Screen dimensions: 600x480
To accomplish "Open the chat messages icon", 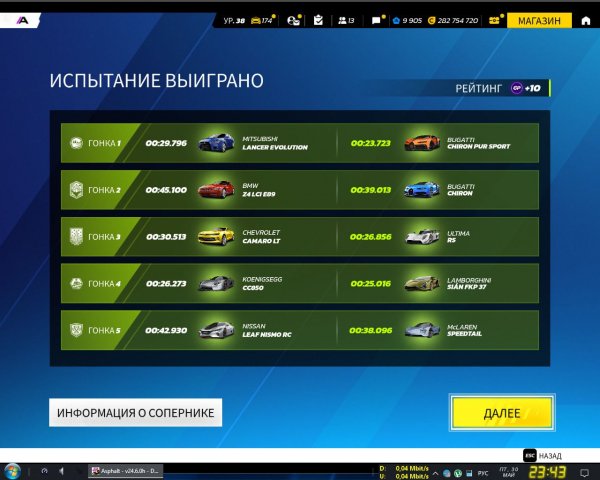I will pos(377,20).
